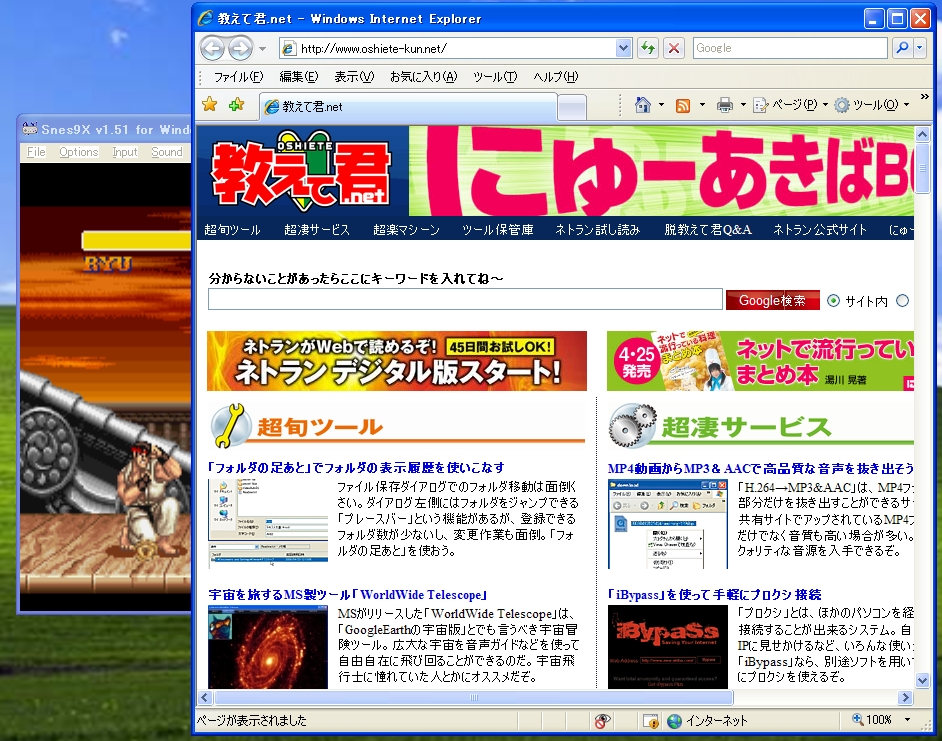
Task: Expand the address bar history dropdown
Action: [623, 48]
